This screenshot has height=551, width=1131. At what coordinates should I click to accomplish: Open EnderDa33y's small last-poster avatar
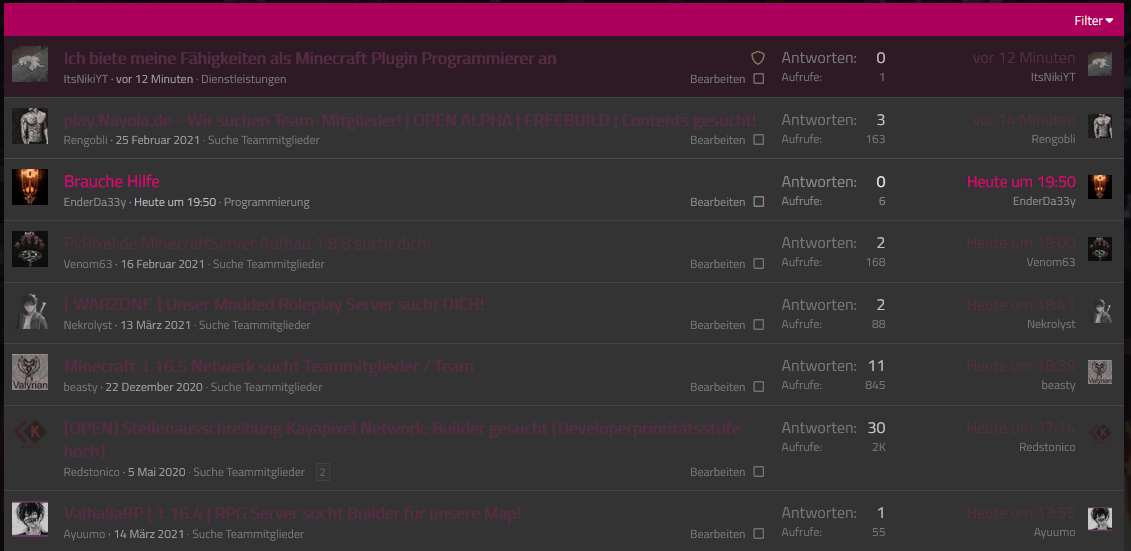click(1100, 187)
